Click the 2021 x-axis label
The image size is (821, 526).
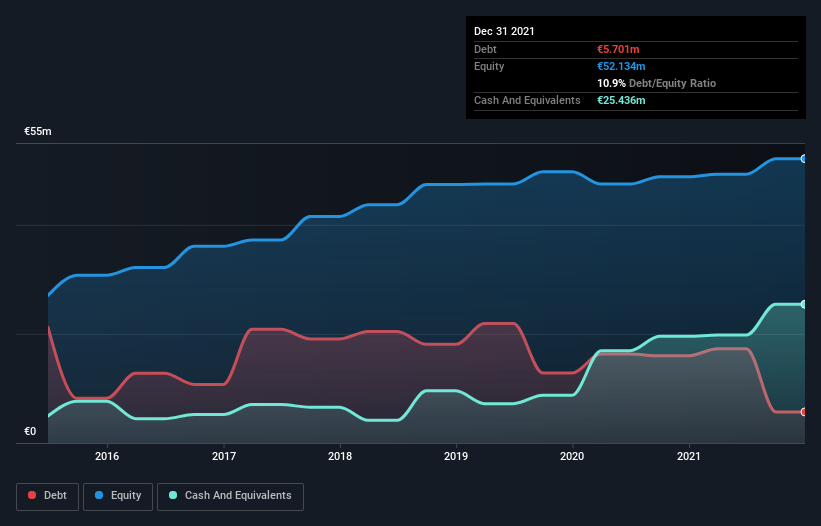point(689,456)
